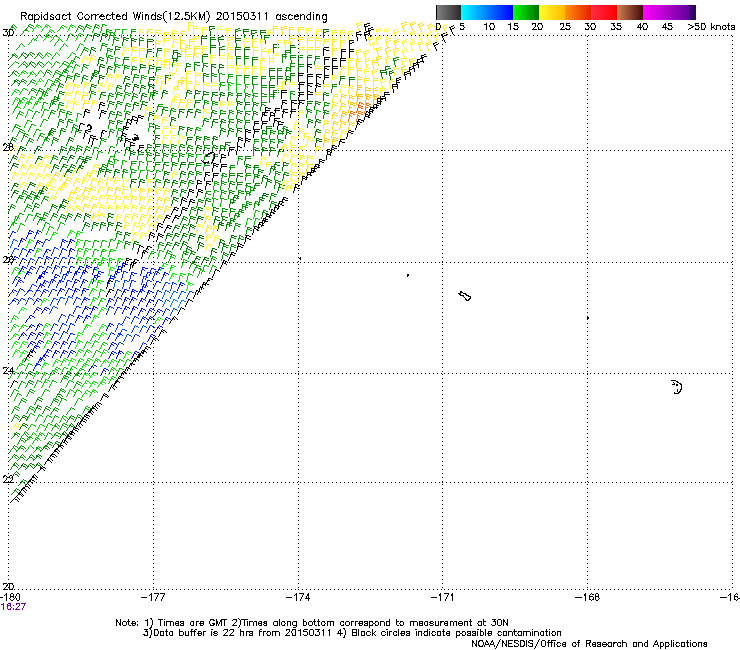Click the red 30-35 knots color swatch
The width and height of the screenshot is (740, 650).
tap(604, 12)
